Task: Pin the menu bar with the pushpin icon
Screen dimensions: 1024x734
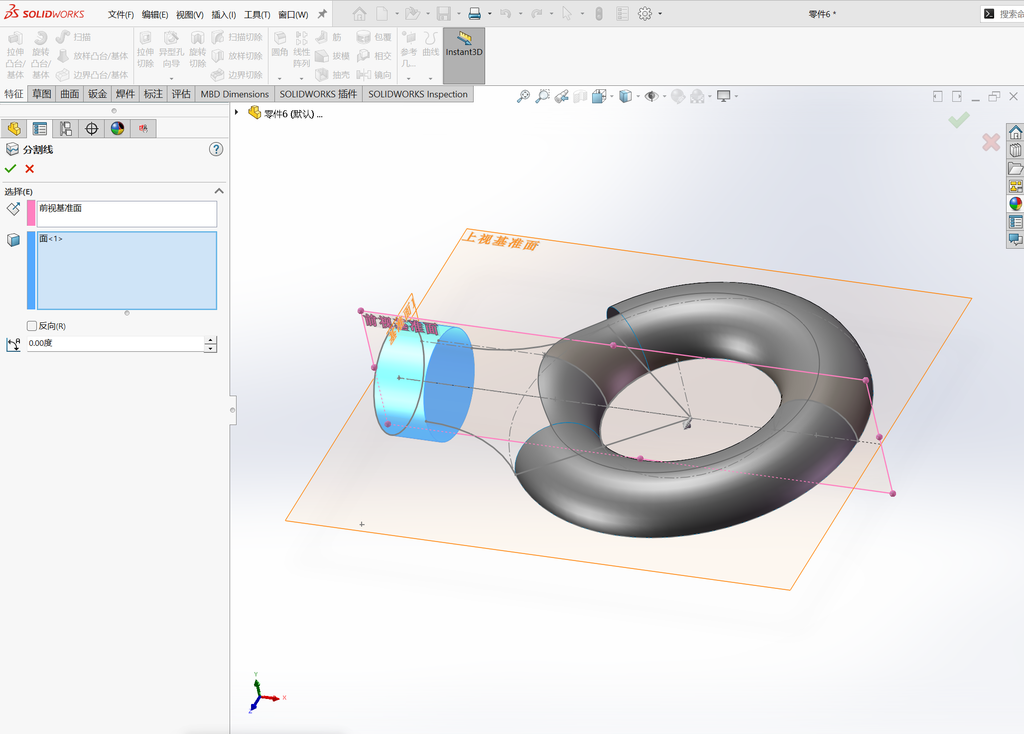Action: (x=322, y=14)
